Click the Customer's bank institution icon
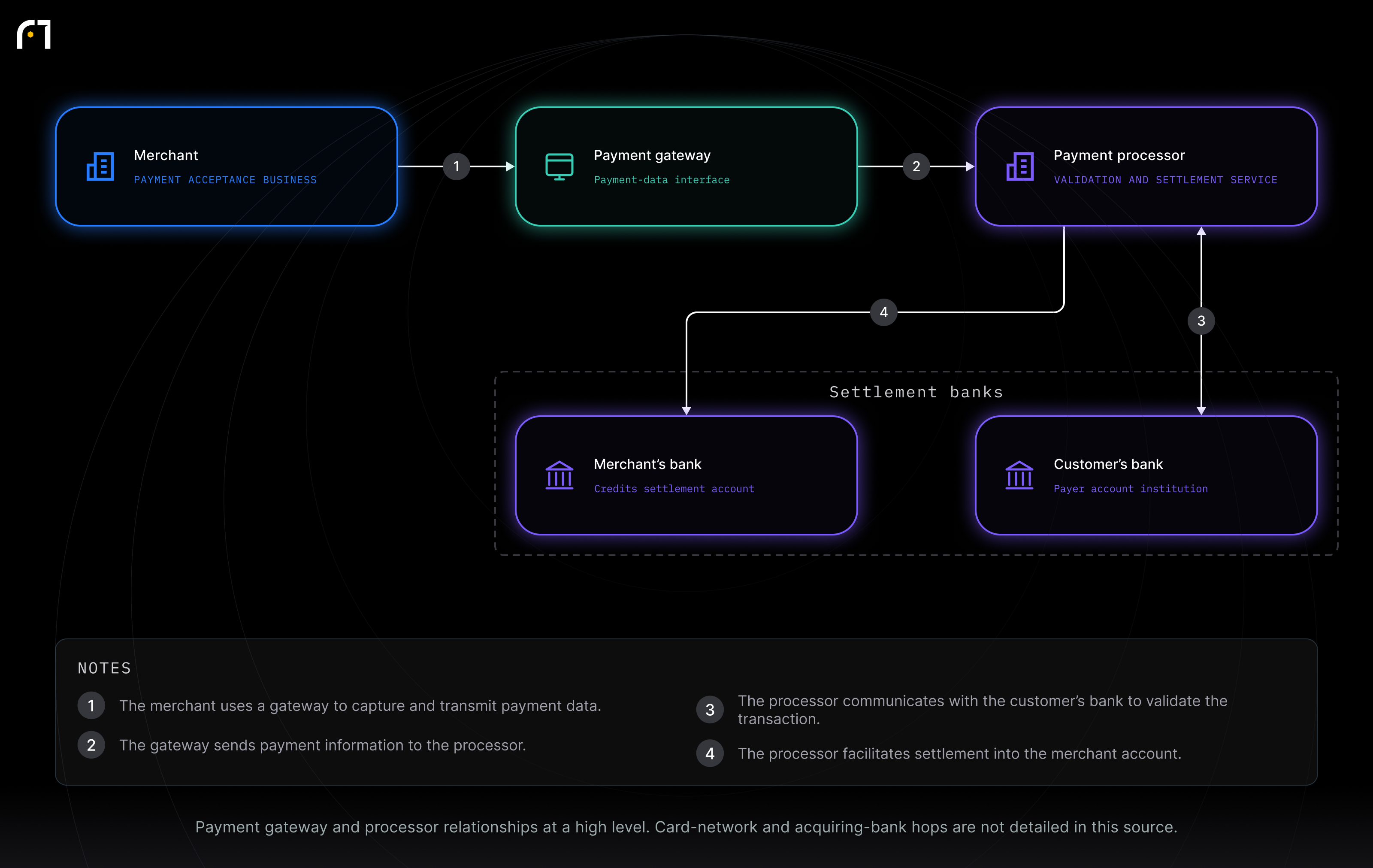 [1019, 475]
